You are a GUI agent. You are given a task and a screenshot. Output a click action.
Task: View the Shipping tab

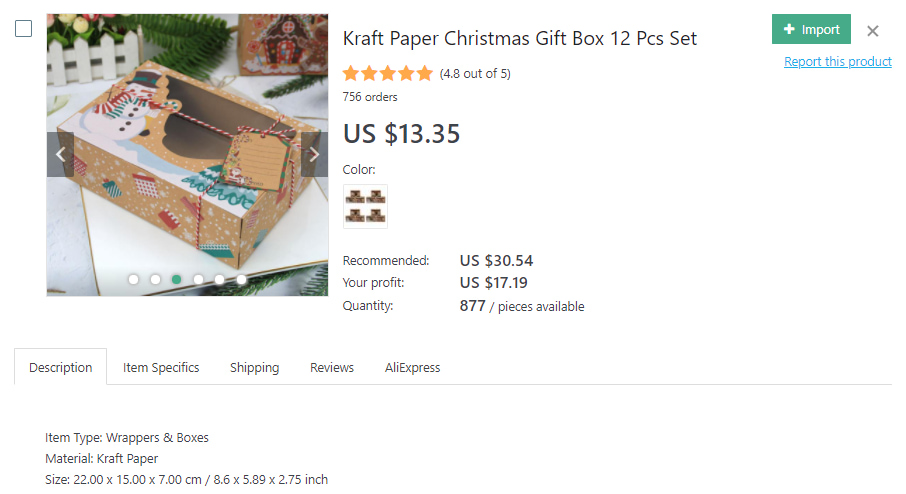coord(254,367)
